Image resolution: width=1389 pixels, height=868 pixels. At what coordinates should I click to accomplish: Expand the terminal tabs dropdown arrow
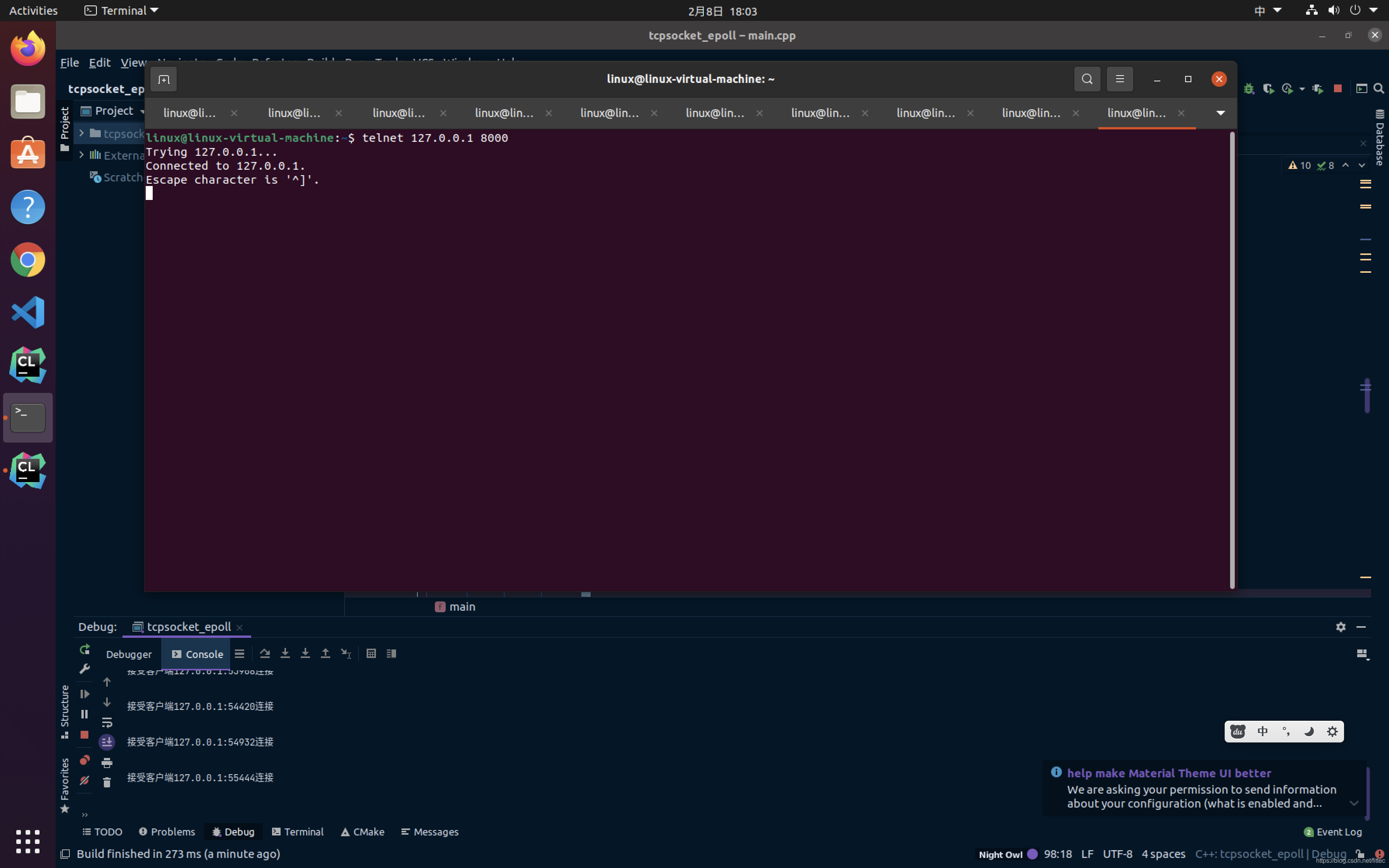pyautogui.click(x=1221, y=113)
